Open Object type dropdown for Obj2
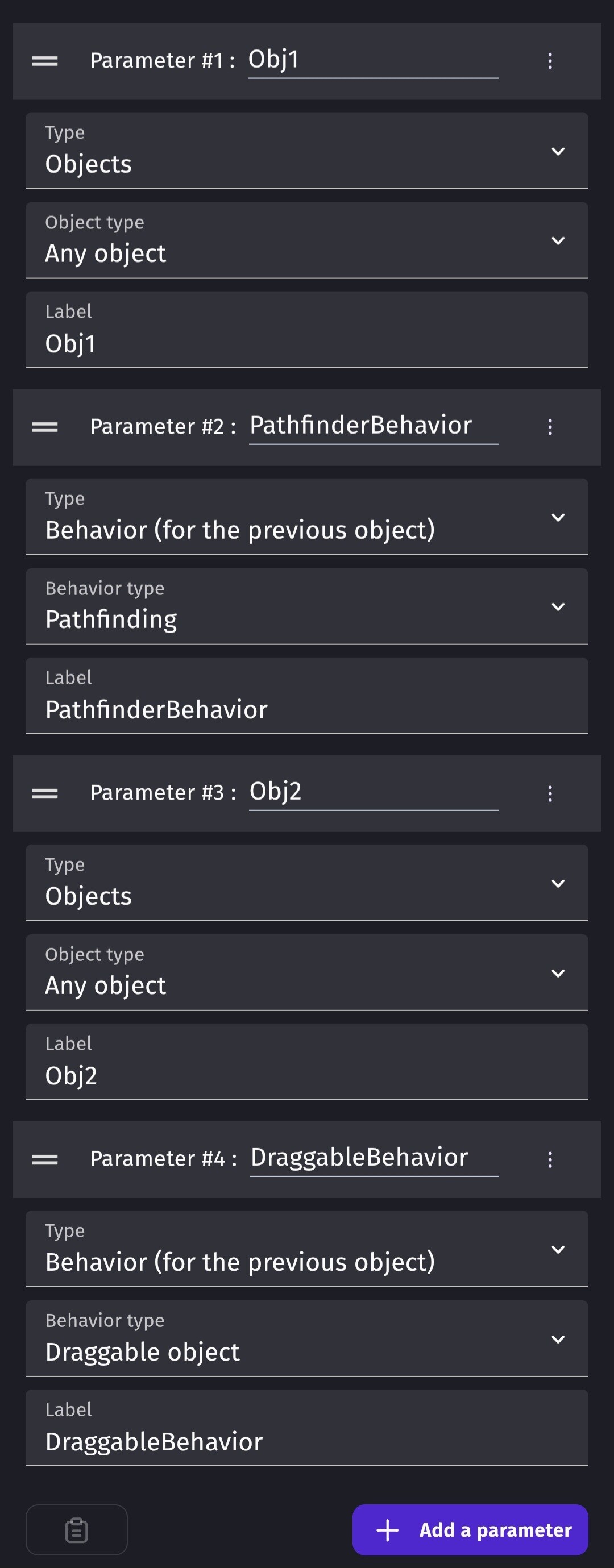Screen dimensions: 614x1568 pos(307,973)
